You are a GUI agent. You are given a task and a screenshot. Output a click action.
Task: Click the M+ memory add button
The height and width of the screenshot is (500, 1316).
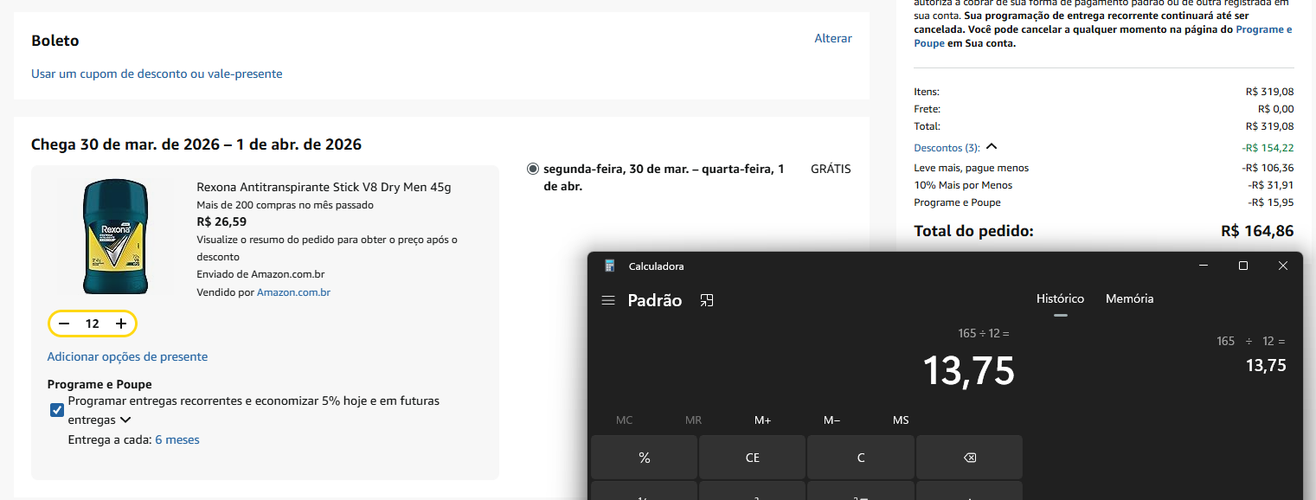762,420
